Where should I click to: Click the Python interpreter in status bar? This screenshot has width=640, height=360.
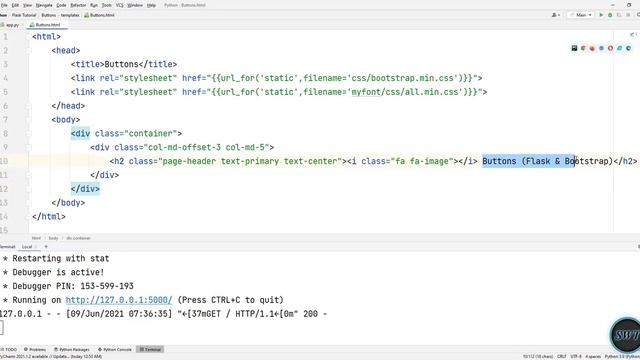click(x=622, y=357)
